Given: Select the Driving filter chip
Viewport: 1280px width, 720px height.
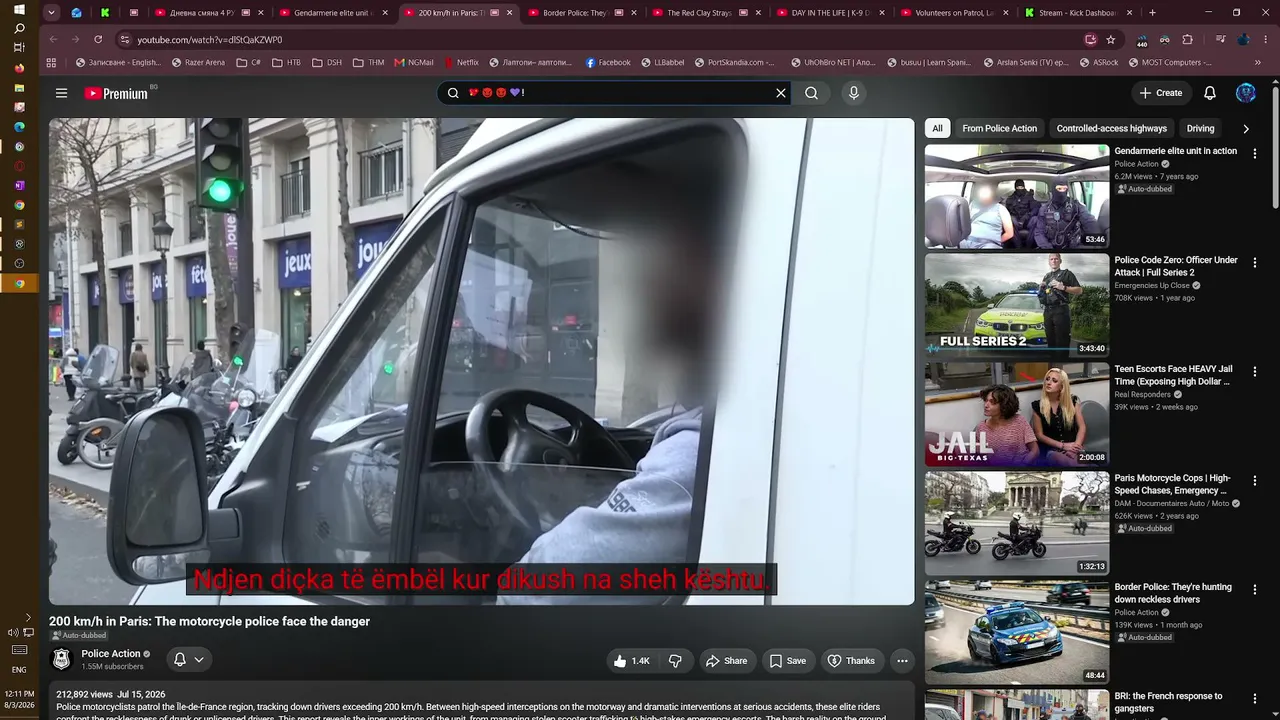Looking at the screenshot, I should coord(1200,128).
